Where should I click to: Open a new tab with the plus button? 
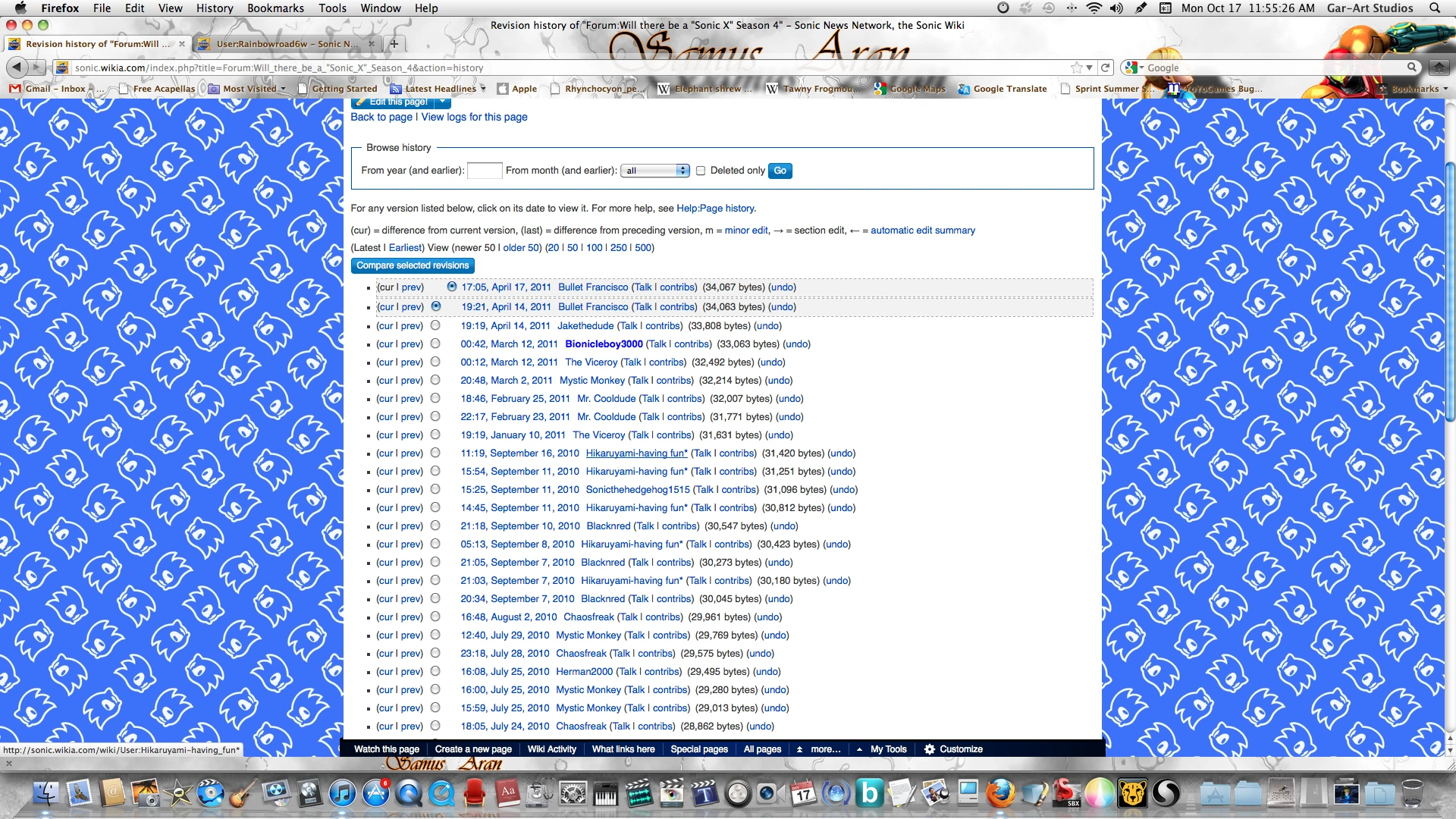pos(394,44)
